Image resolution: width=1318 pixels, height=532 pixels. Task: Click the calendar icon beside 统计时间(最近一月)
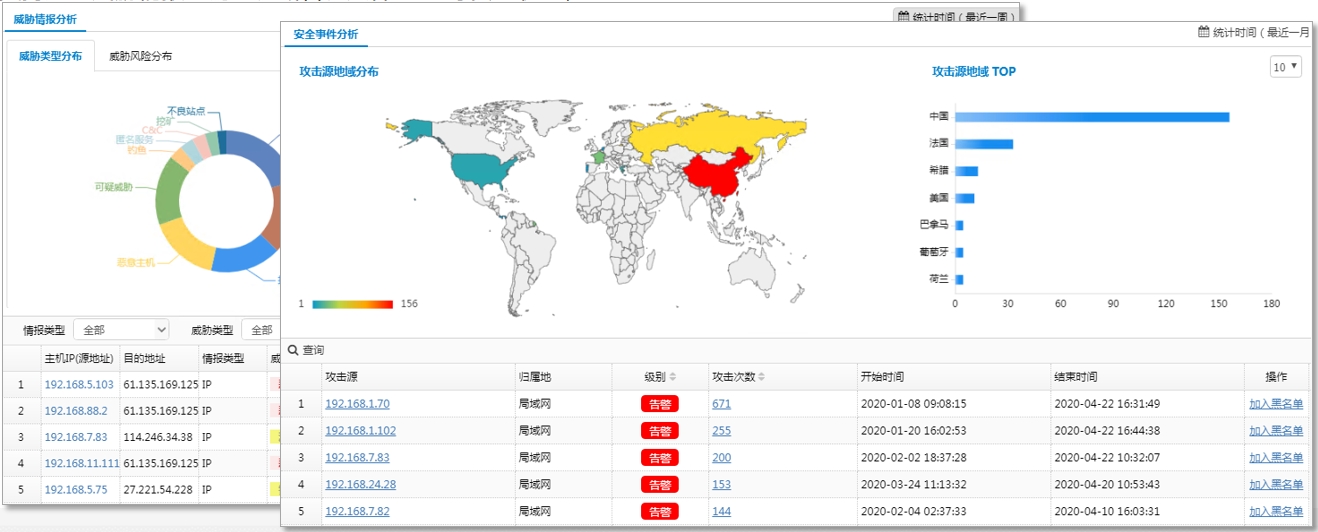1204,32
